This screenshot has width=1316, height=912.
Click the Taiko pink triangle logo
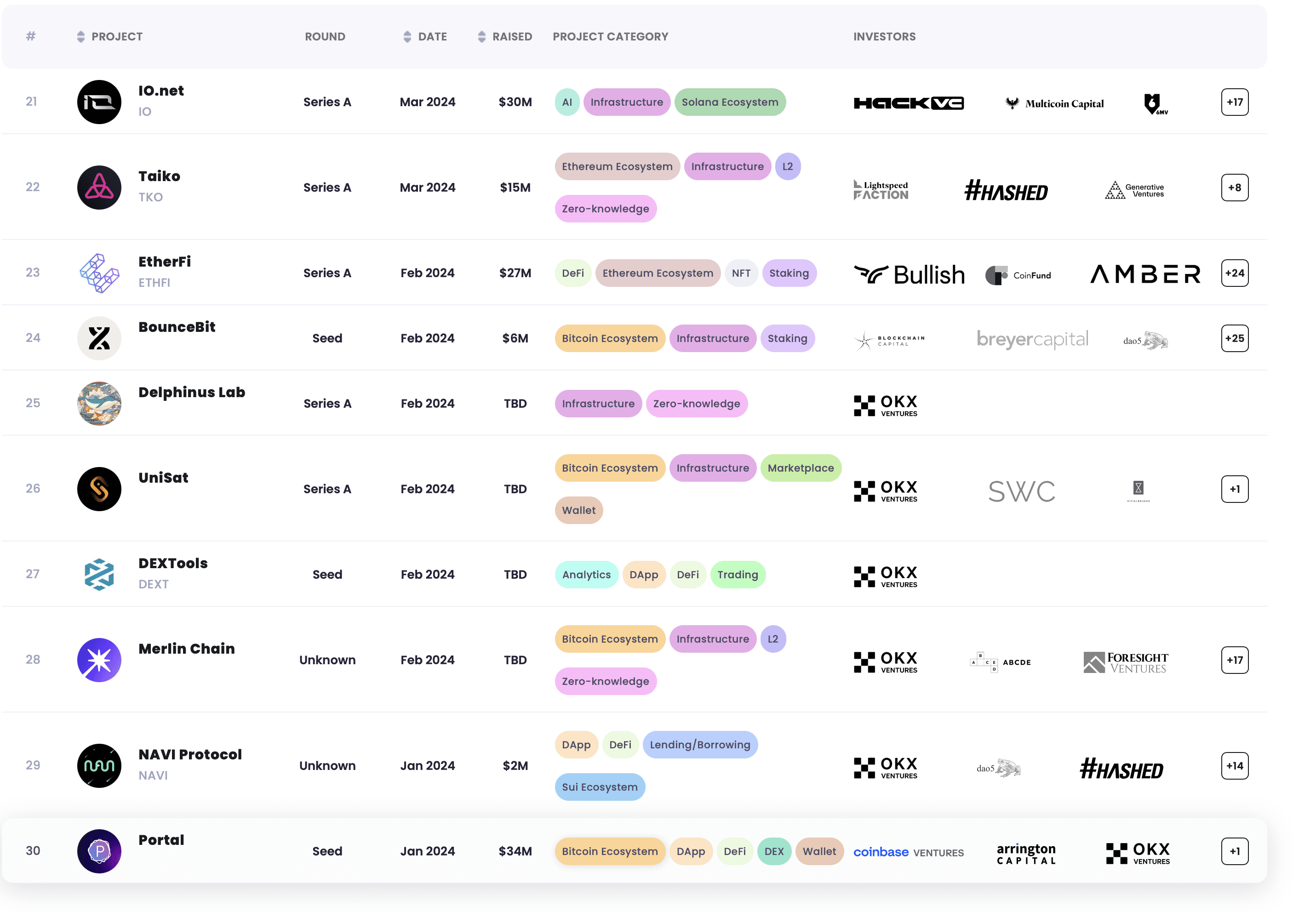click(99, 188)
